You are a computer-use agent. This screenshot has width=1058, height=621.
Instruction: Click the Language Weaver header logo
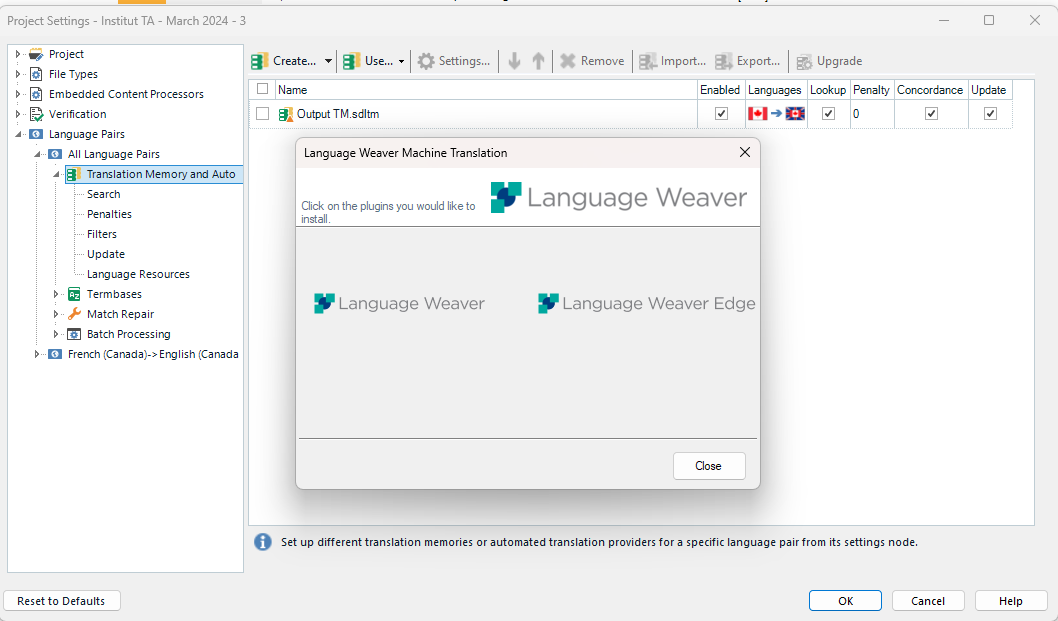pos(619,197)
